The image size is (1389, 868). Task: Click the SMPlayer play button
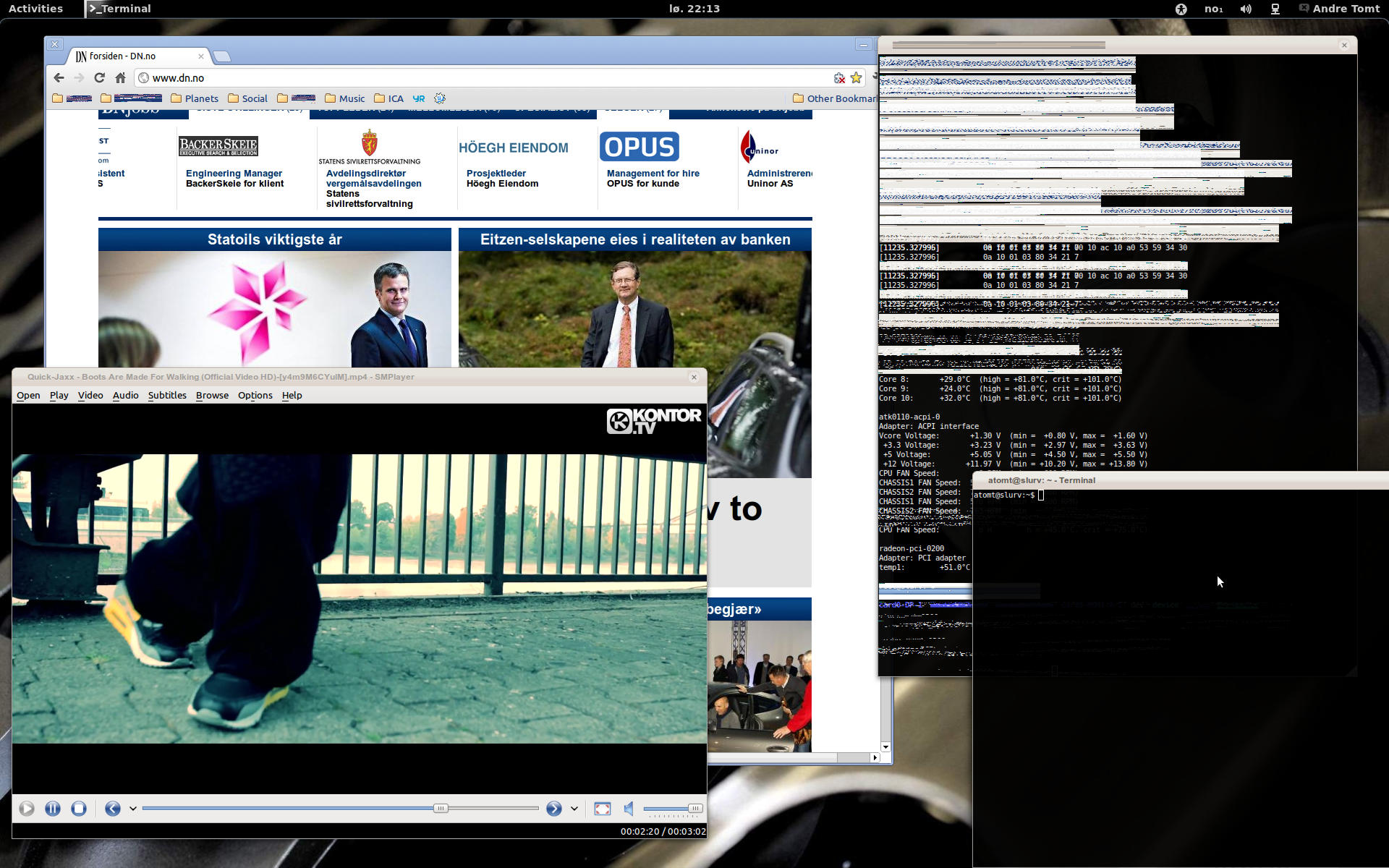click(27, 809)
